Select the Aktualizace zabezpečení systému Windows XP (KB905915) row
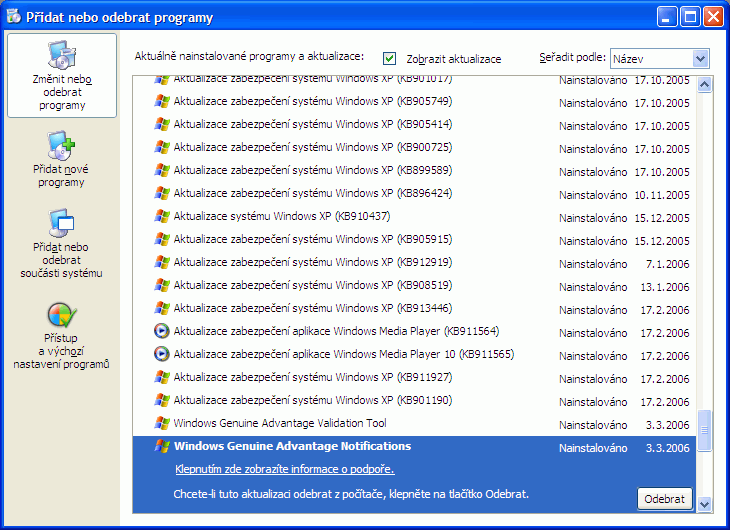The width and height of the screenshot is (730, 530). (414, 239)
